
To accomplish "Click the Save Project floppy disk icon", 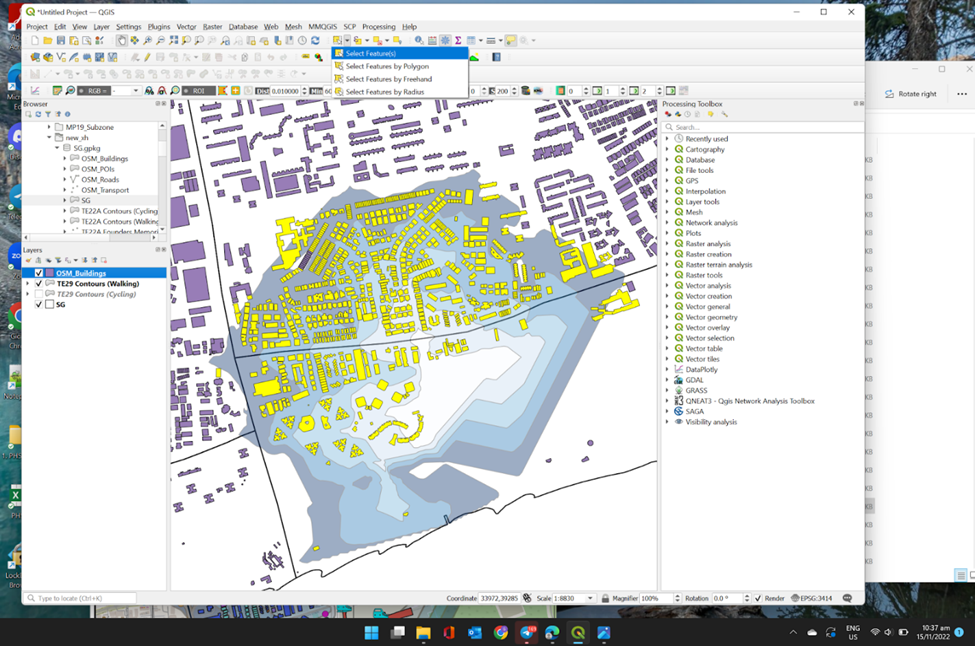I will (61, 41).
